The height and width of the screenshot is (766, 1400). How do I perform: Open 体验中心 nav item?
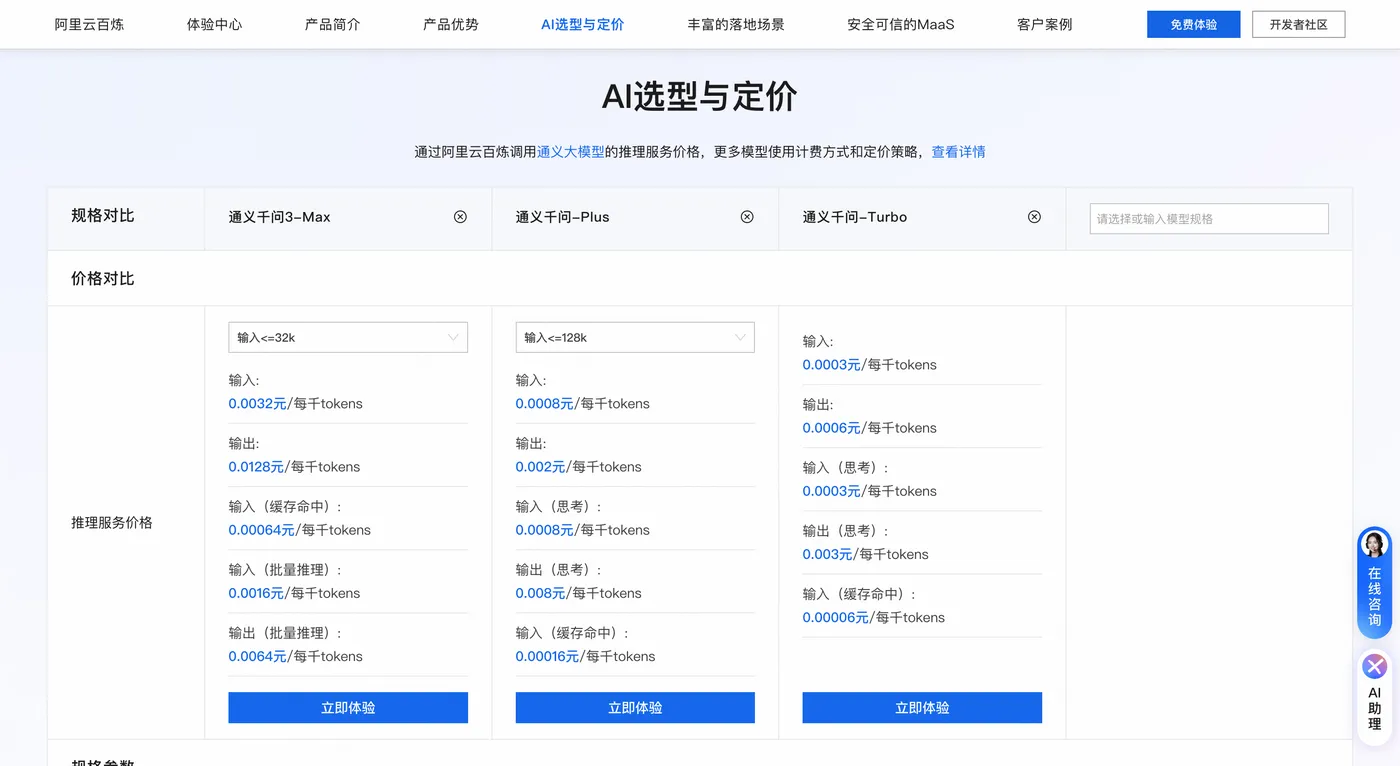[x=214, y=24]
